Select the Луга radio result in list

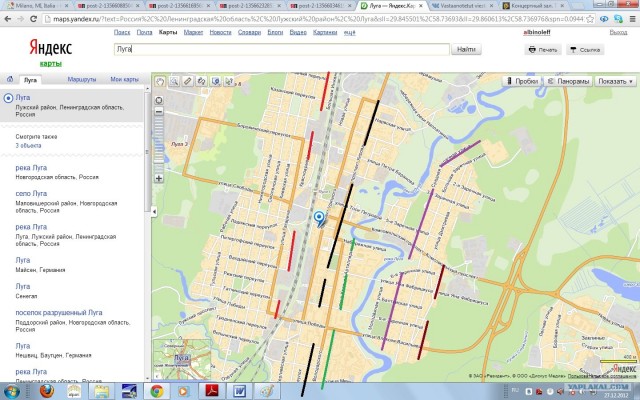coord(9,98)
